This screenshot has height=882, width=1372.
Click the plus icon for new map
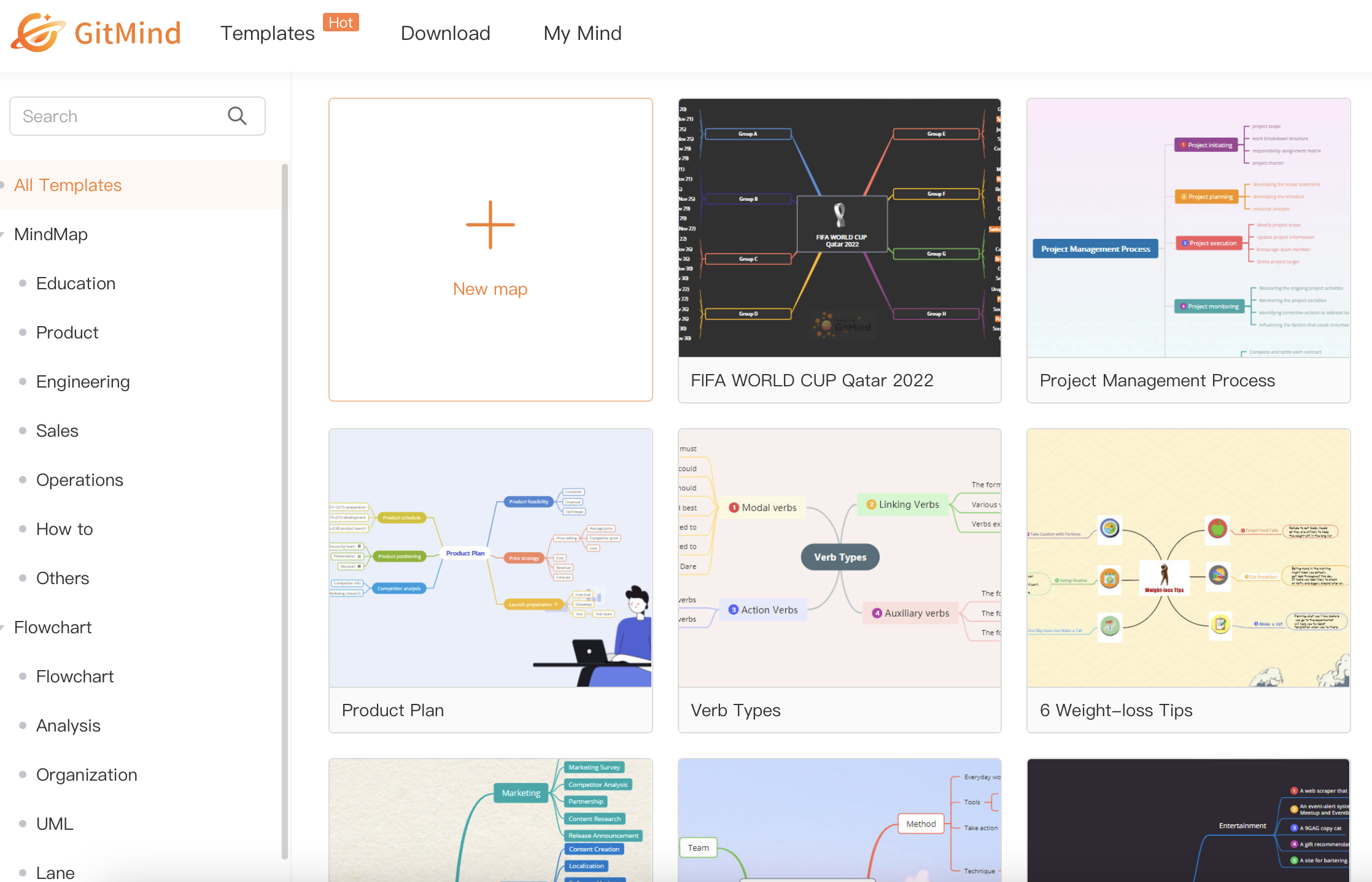[490, 225]
